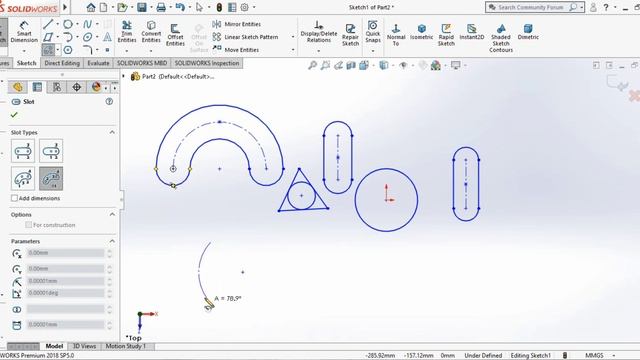The height and width of the screenshot is (360, 640).
Task: Collapse the Options section
Action: point(112,214)
